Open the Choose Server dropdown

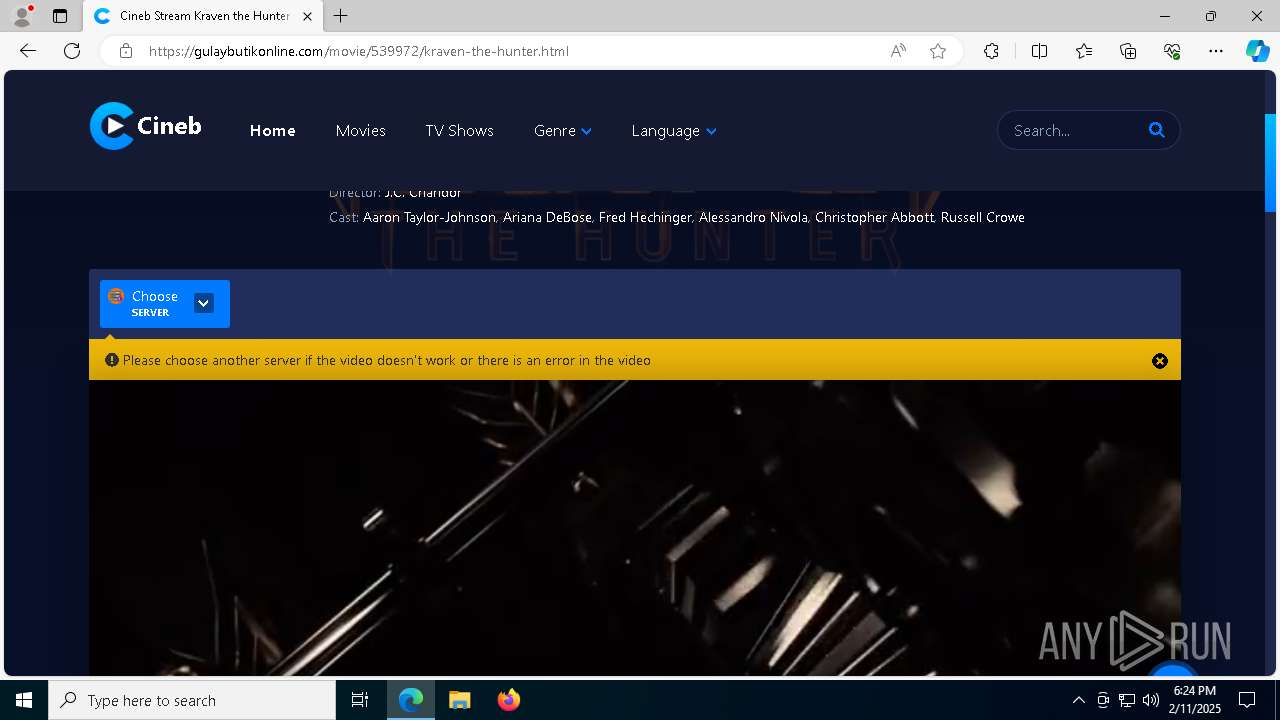(x=165, y=304)
